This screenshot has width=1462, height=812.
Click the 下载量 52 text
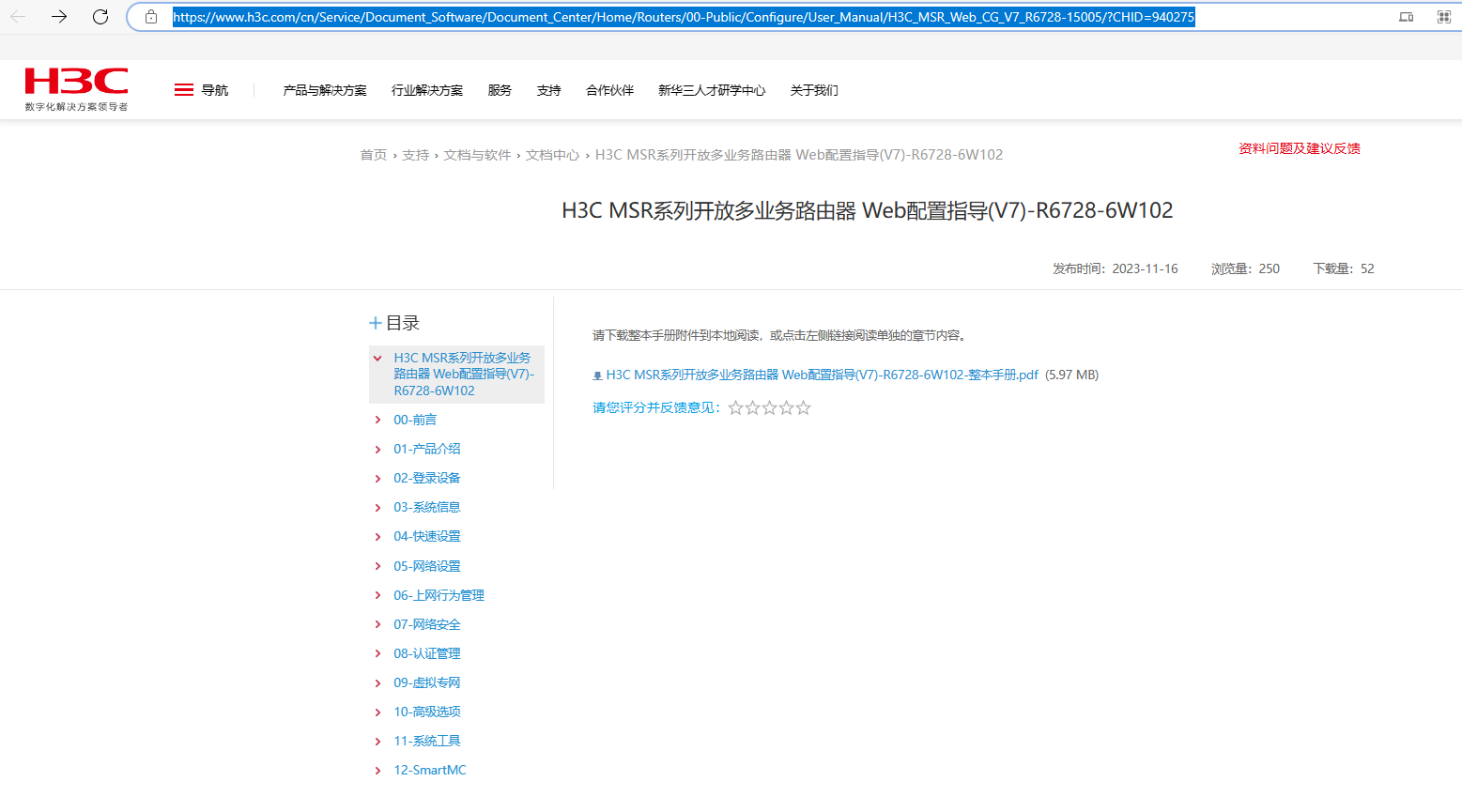(x=1344, y=268)
